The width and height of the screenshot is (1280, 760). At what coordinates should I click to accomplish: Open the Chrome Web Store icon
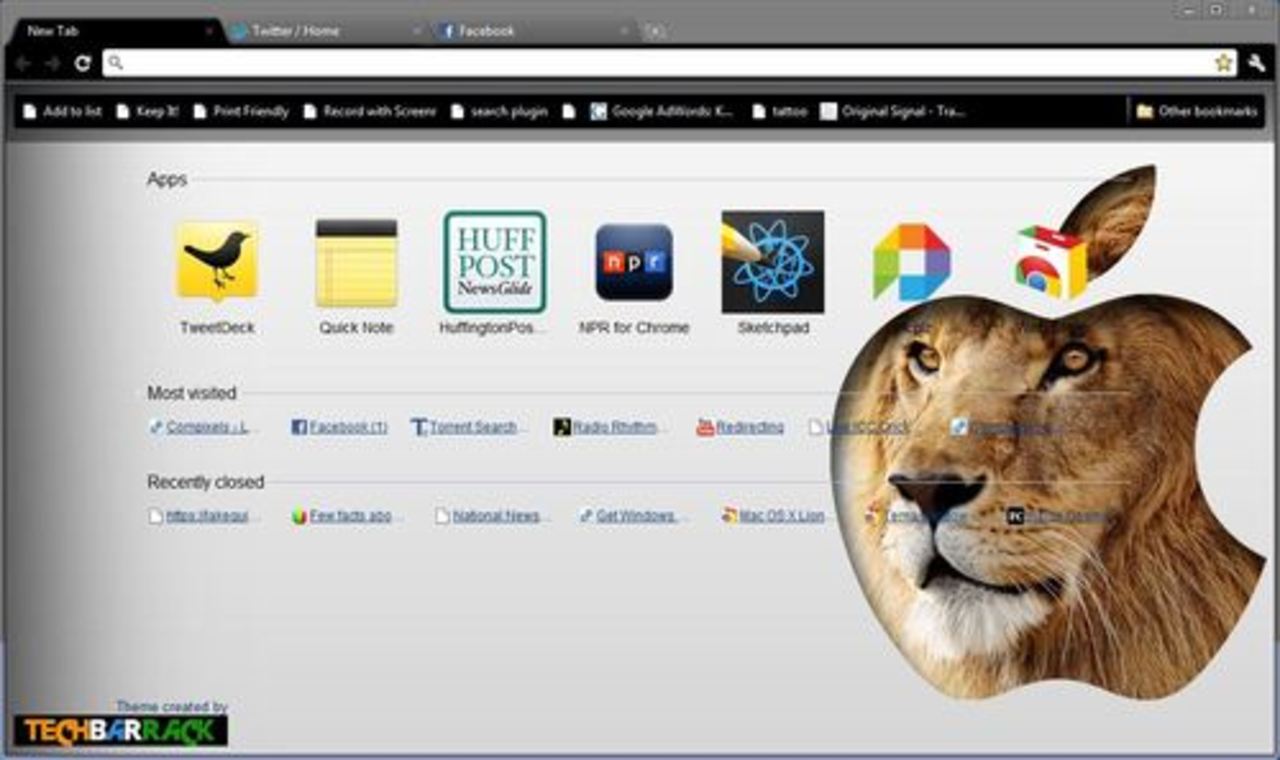pyautogui.click(x=1050, y=262)
